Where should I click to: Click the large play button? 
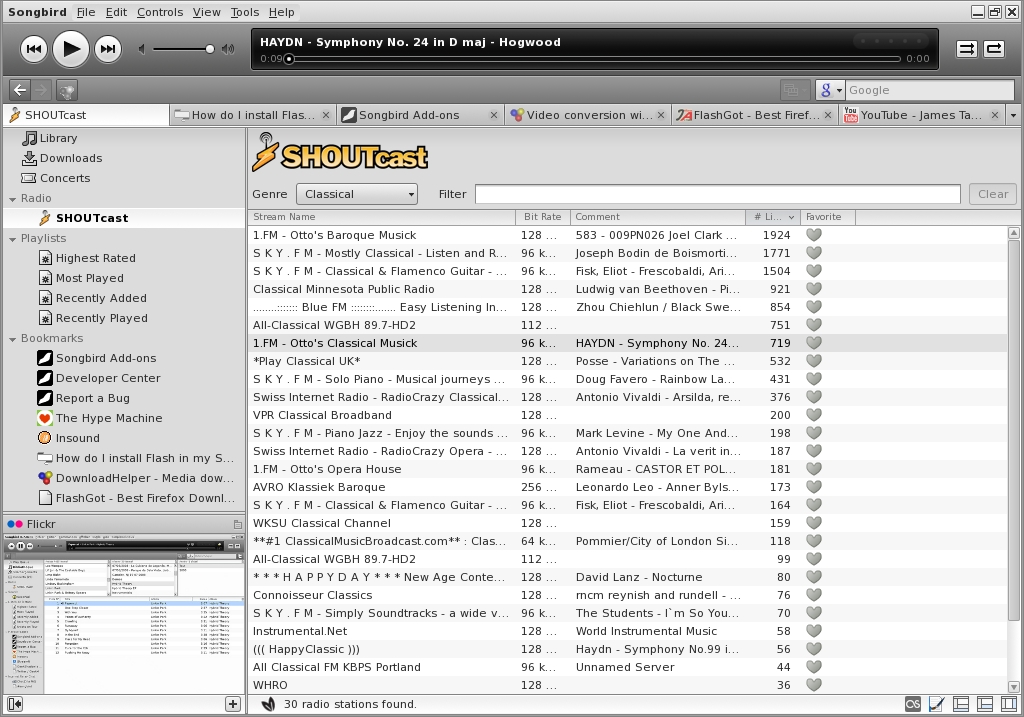(71, 49)
